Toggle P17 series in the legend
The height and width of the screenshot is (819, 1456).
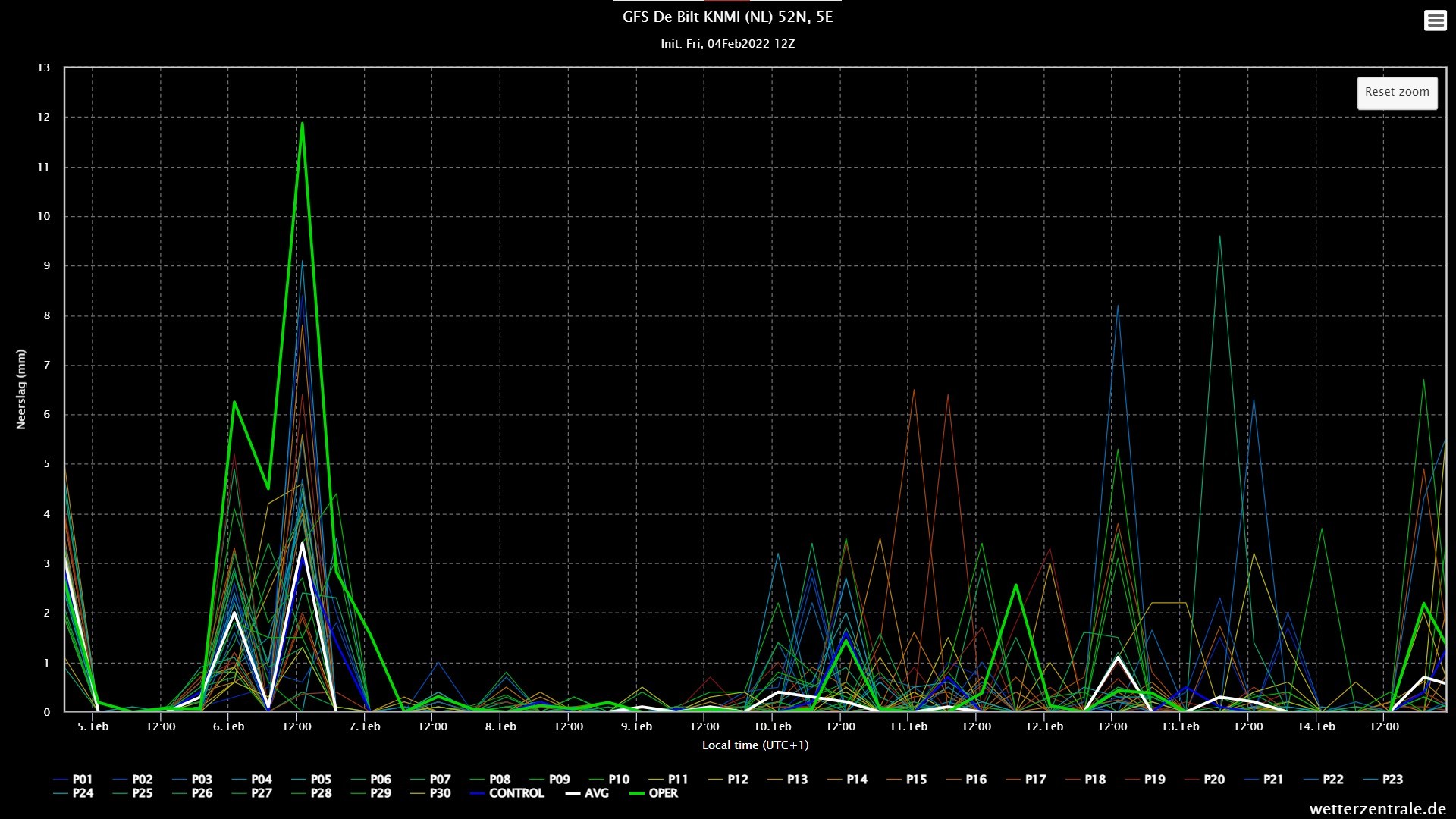tap(1035, 780)
